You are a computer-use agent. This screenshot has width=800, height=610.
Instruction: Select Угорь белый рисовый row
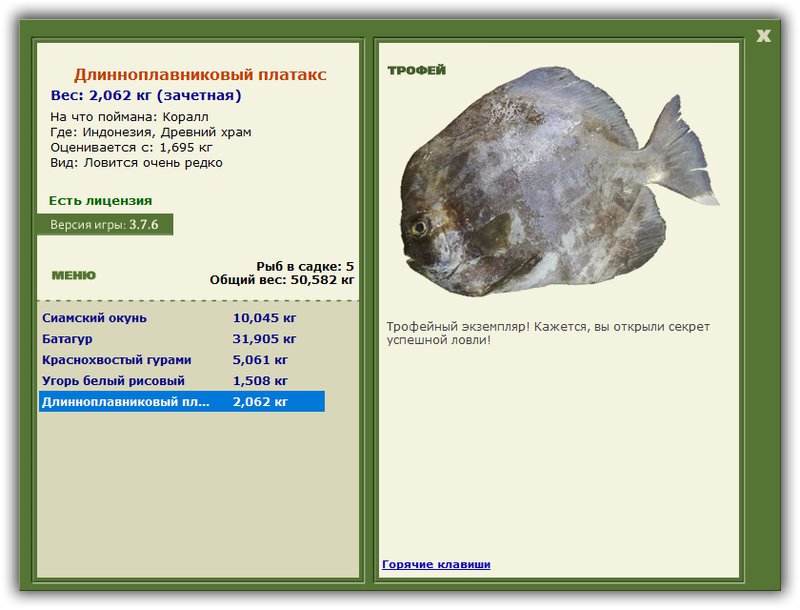click(x=182, y=380)
